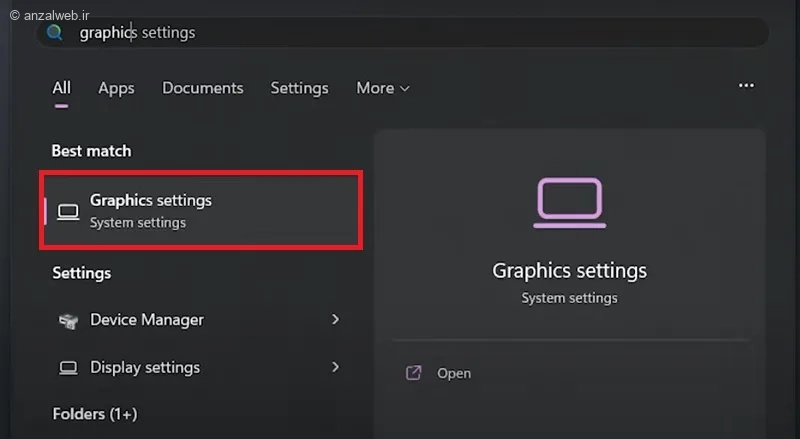Click the Graphics settings laptop icon in results

pos(68,211)
